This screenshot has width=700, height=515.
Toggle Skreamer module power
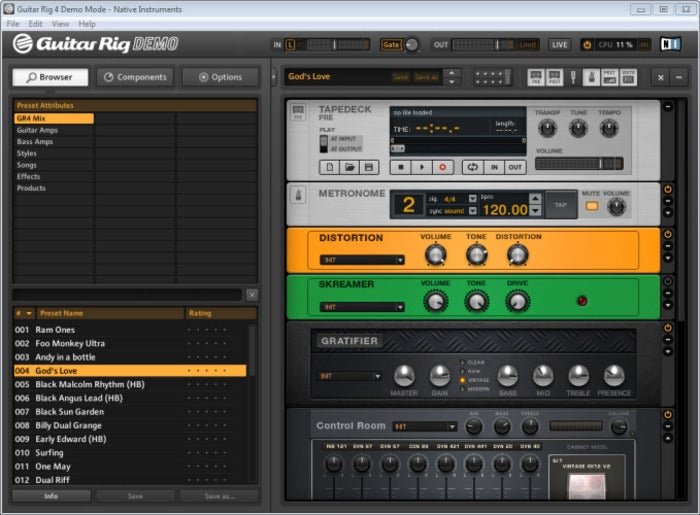point(668,281)
